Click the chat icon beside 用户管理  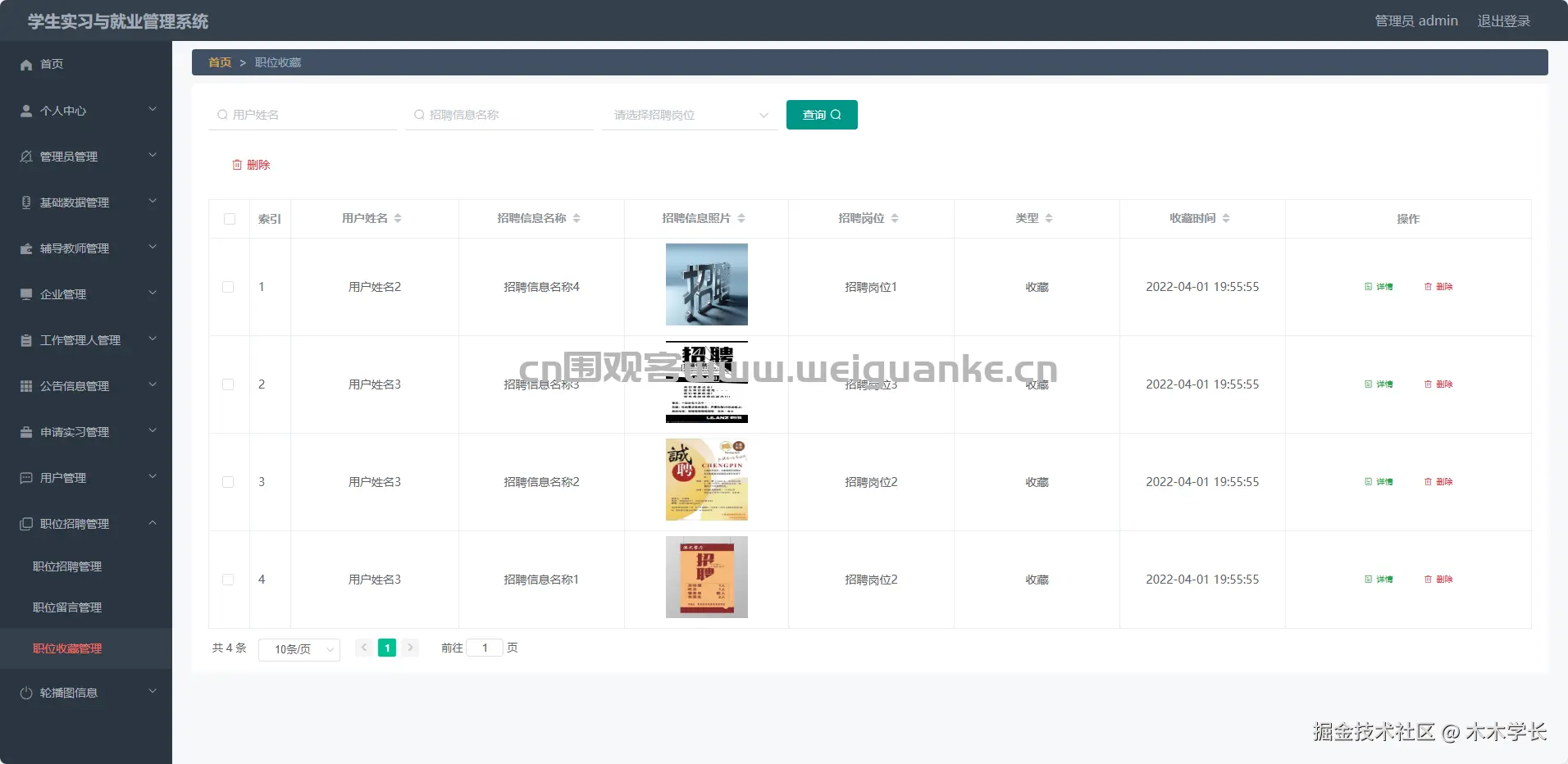pyautogui.click(x=26, y=478)
